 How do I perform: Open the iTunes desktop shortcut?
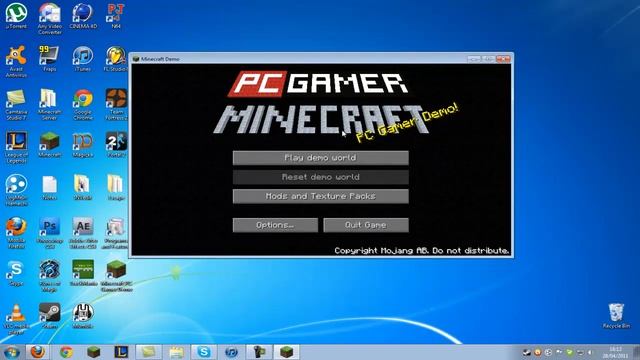[x=83, y=58]
